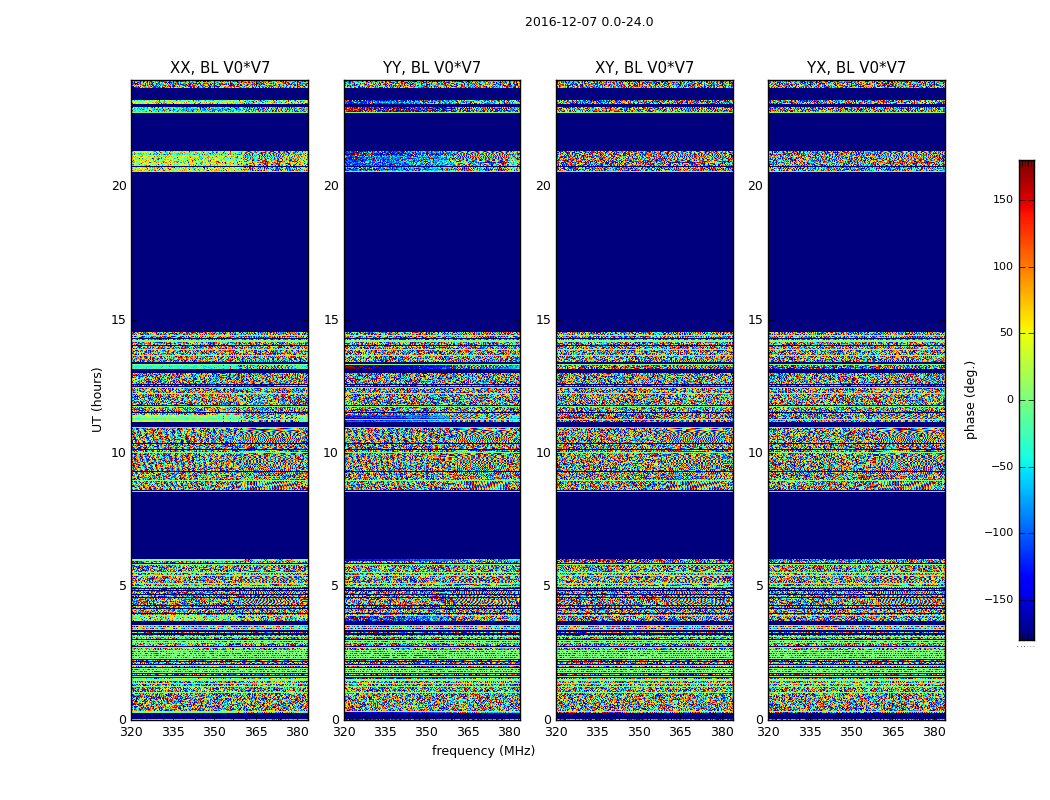
Task: Click the "380" frequency tick under XX panel
Action: [297, 732]
